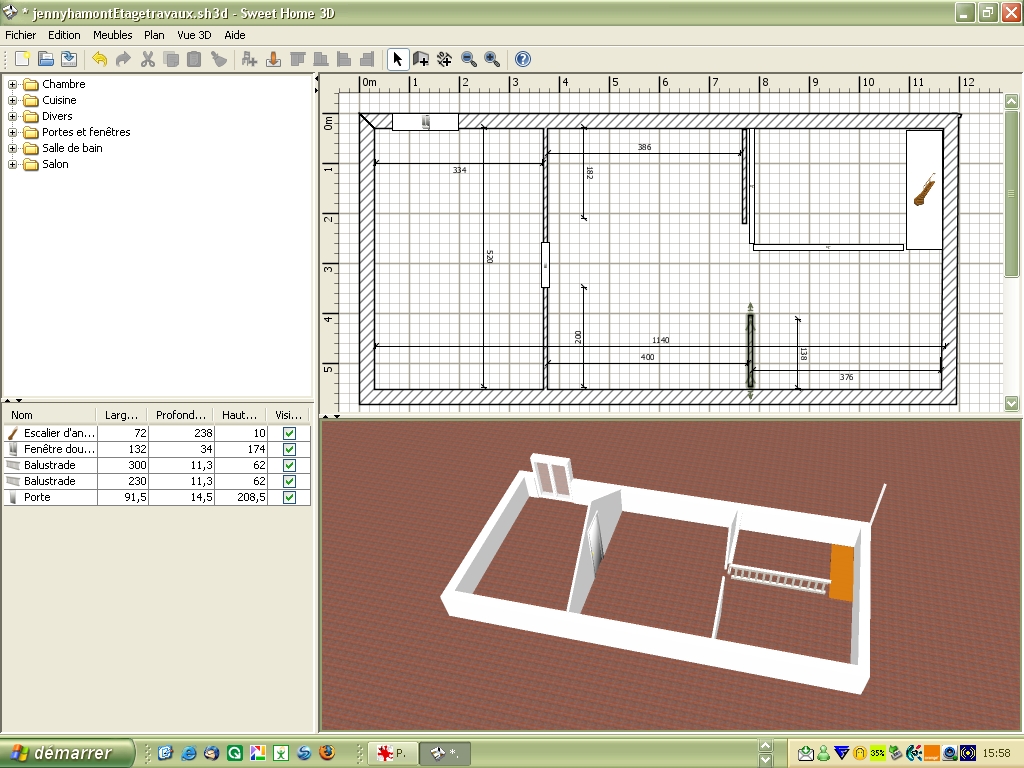Open the Help question mark icon
Screen dimensions: 1024x768
tap(522, 60)
